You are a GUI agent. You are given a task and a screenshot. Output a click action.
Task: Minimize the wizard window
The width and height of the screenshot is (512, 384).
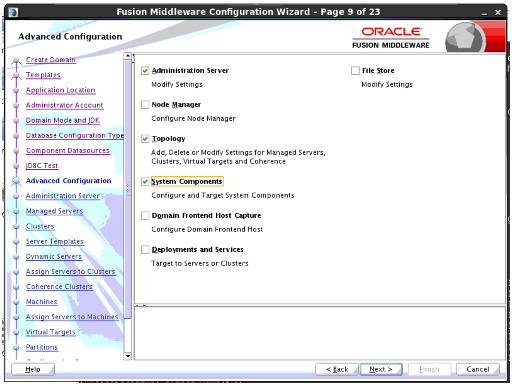[484, 13]
